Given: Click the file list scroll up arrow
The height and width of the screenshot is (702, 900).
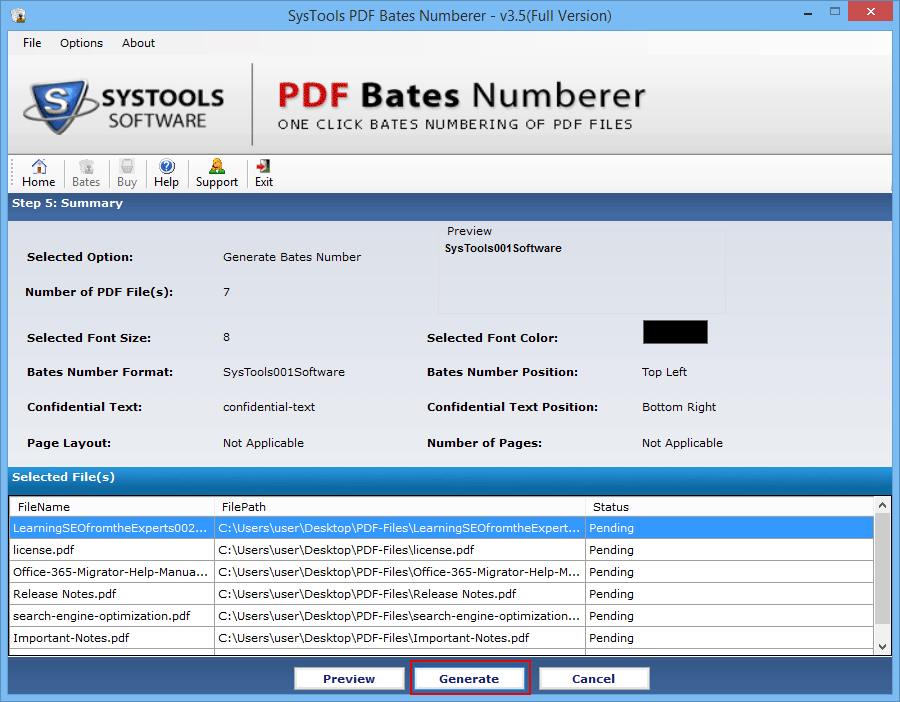Looking at the screenshot, I should (x=882, y=506).
